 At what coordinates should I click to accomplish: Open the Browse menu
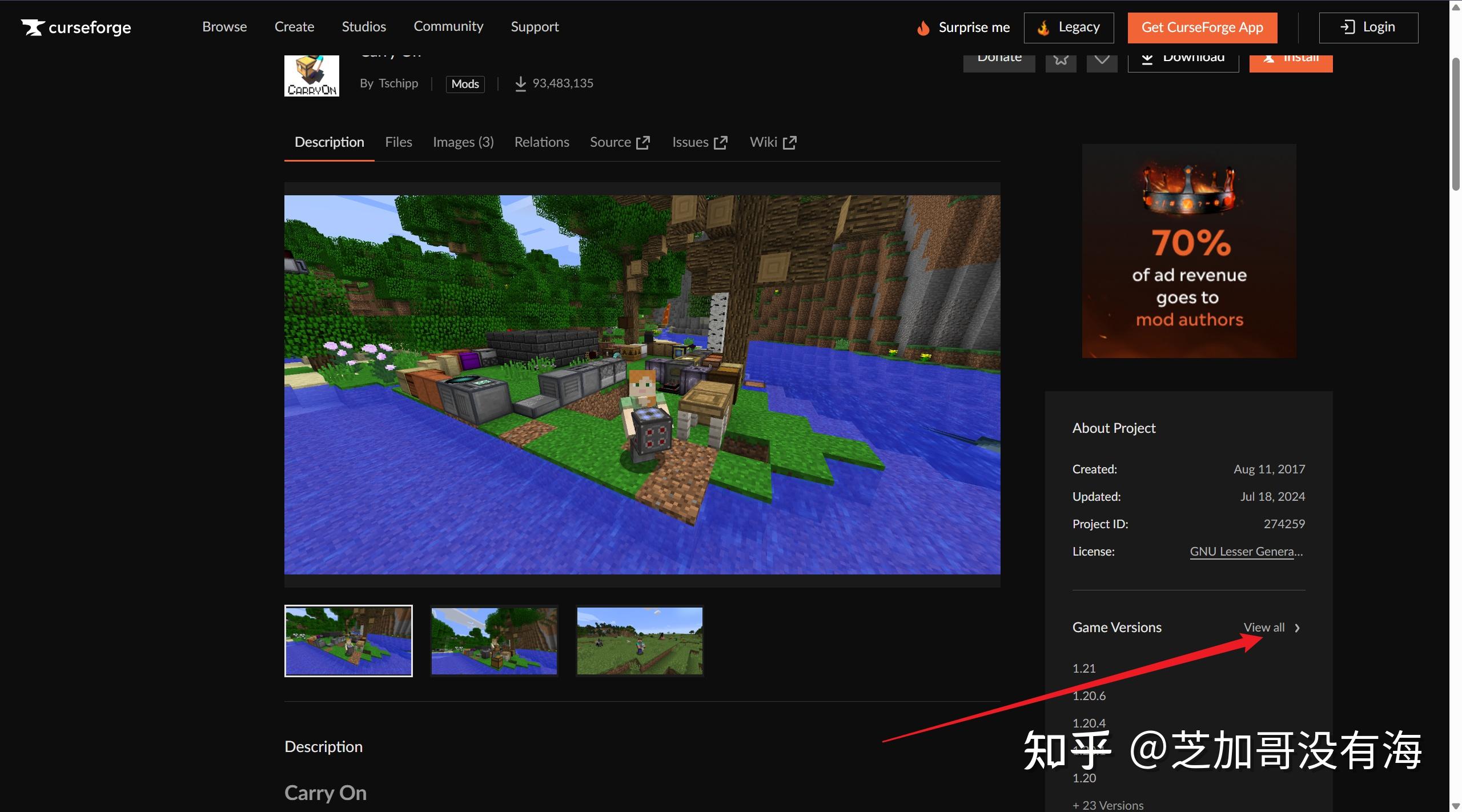tap(224, 27)
